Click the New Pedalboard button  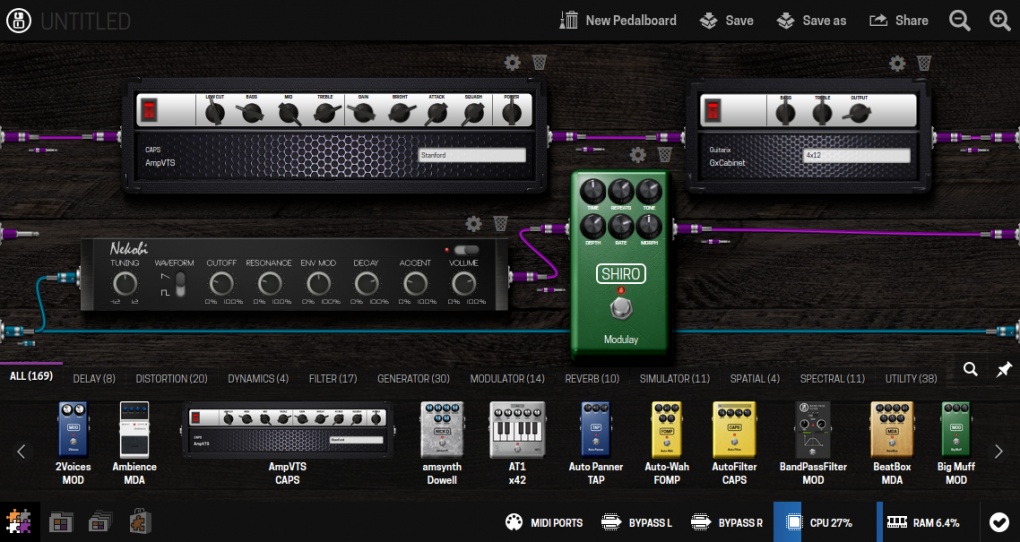click(x=618, y=20)
